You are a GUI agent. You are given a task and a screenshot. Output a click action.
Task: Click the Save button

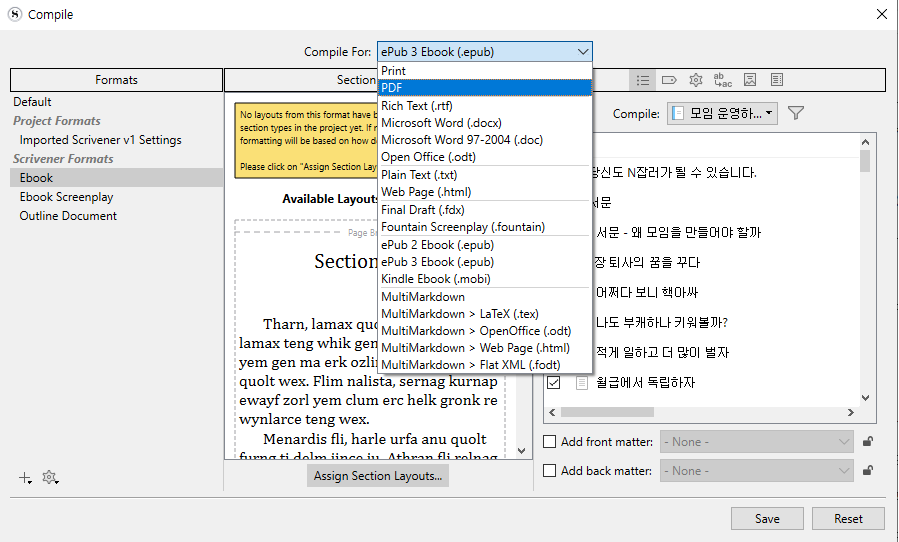coord(767,518)
